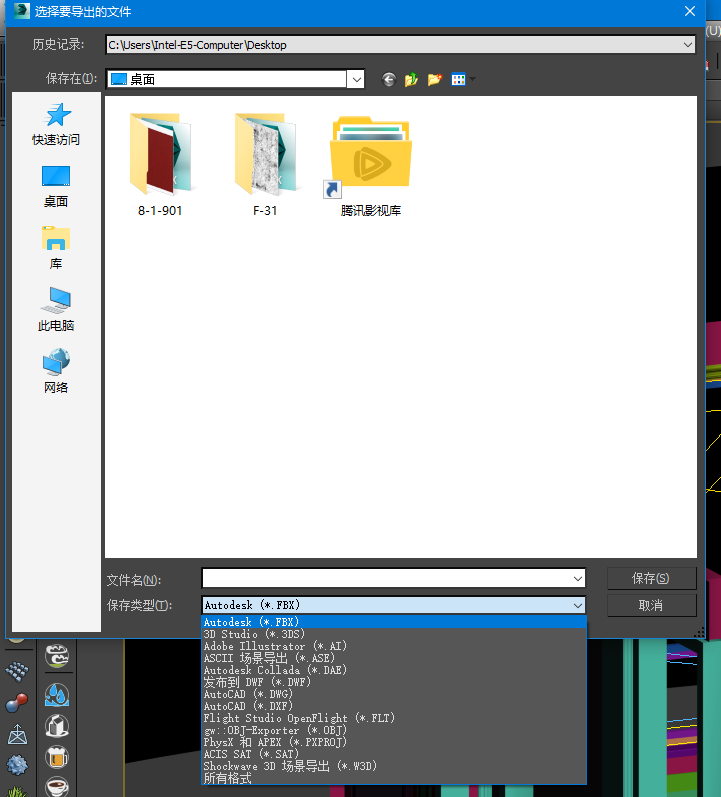Open the file name history dropdown arrow
This screenshot has height=797, width=721.
578,578
